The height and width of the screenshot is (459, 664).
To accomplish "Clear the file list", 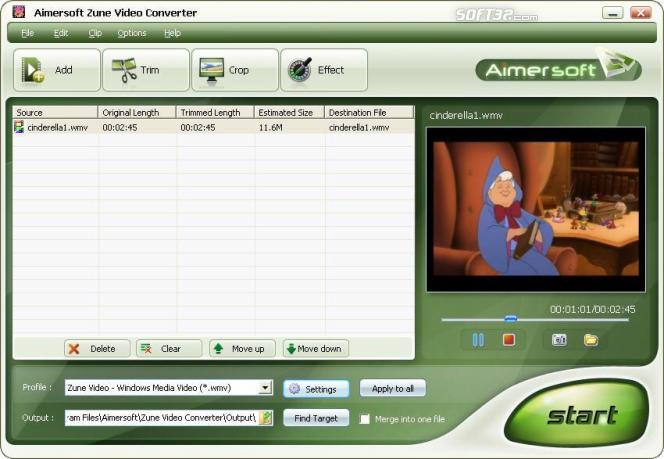I will point(169,348).
